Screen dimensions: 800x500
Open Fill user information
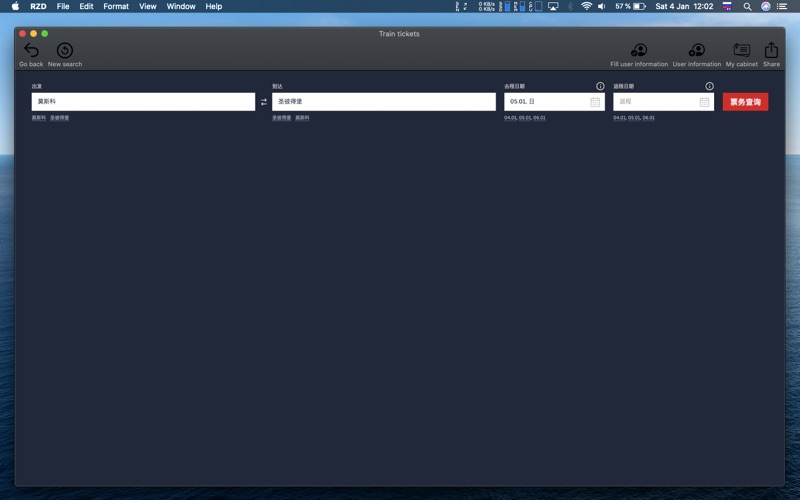click(638, 51)
